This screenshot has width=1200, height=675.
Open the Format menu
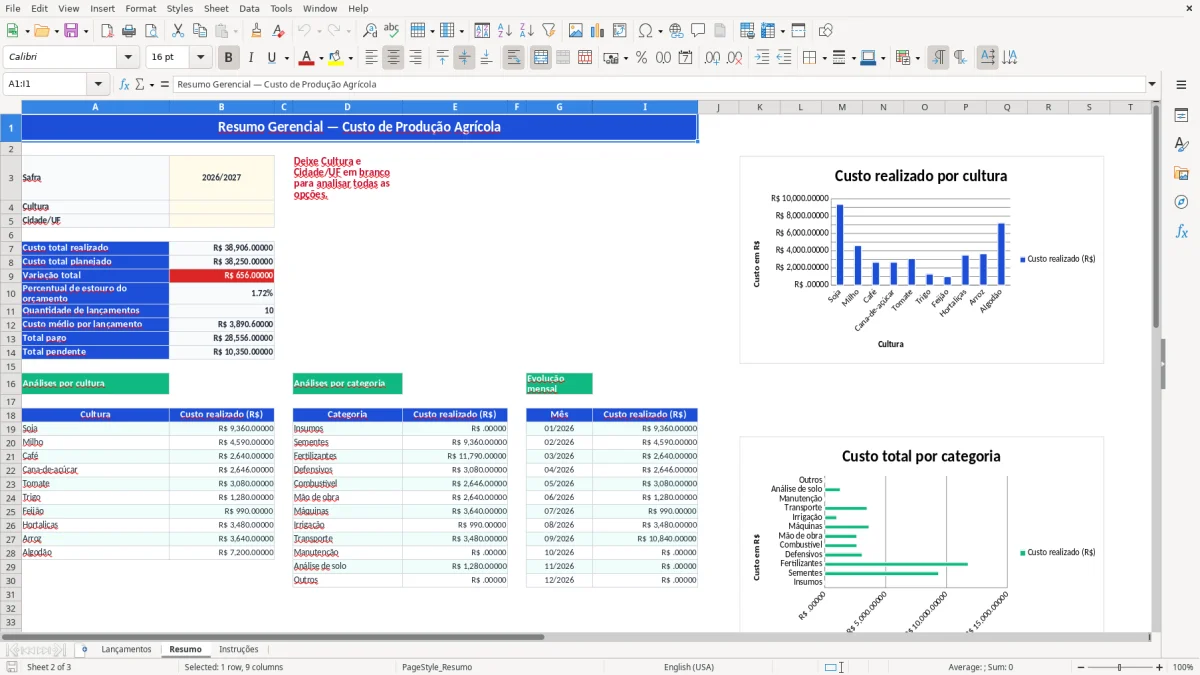point(140,8)
